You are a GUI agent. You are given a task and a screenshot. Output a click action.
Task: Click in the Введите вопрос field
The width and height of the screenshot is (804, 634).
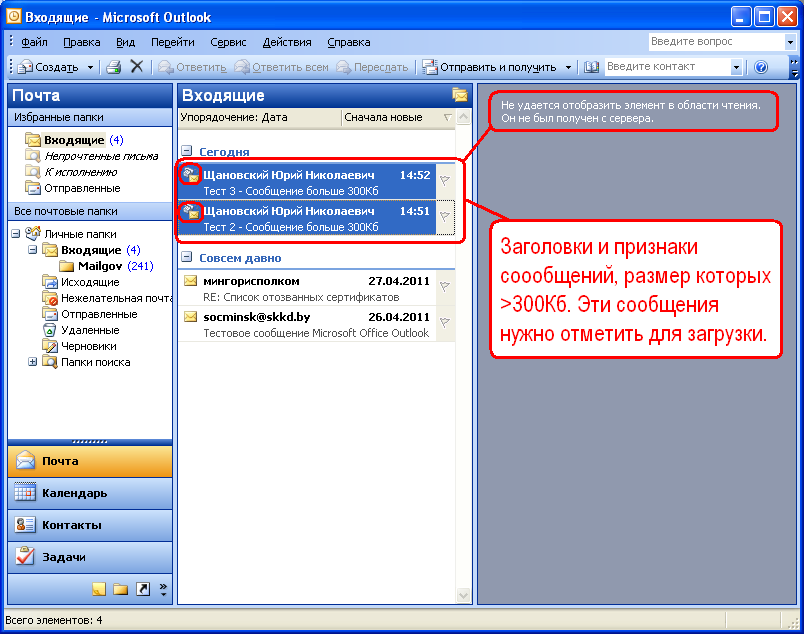coord(716,42)
